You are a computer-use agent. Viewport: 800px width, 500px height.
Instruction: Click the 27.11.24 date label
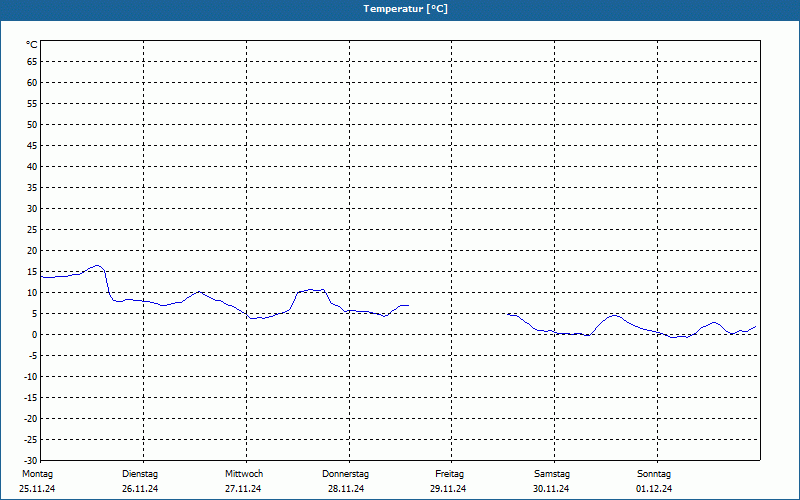243,489
